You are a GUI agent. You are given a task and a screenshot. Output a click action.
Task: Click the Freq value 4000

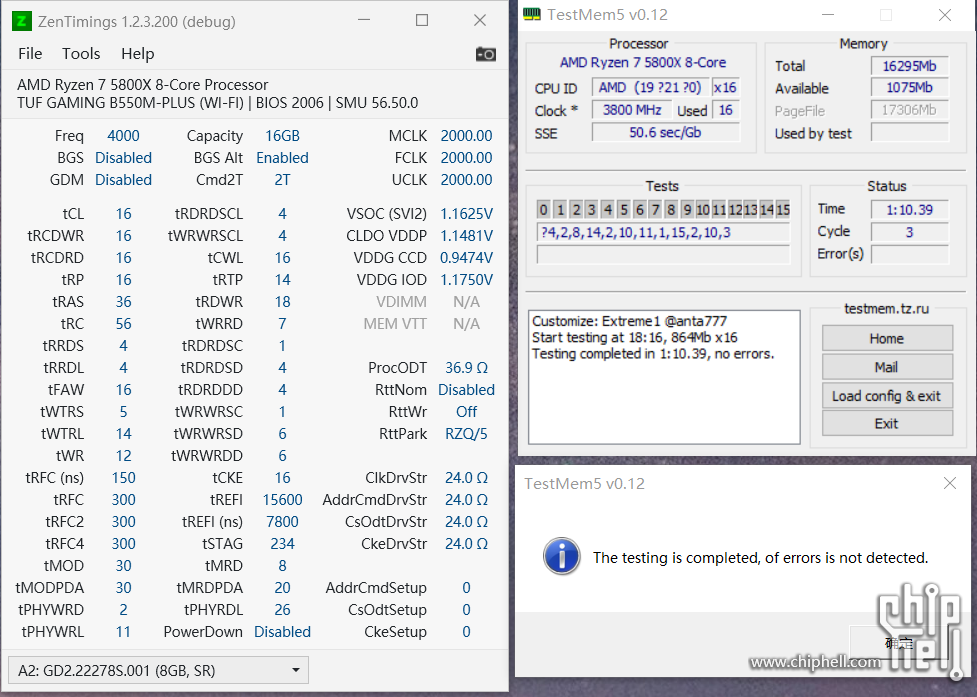pos(123,136)
